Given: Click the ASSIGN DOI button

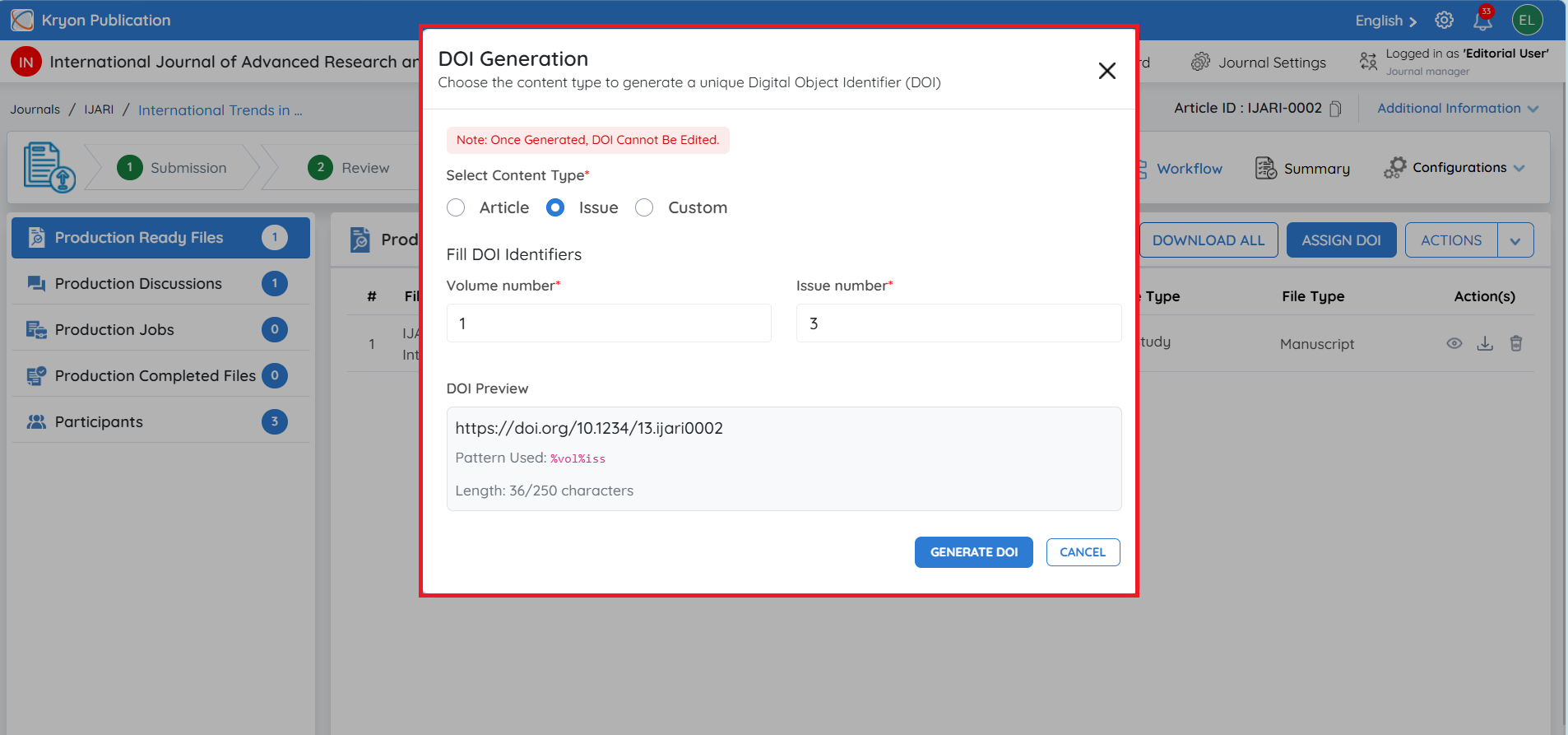Looking at the screenshot, I should coord(1342,240).
